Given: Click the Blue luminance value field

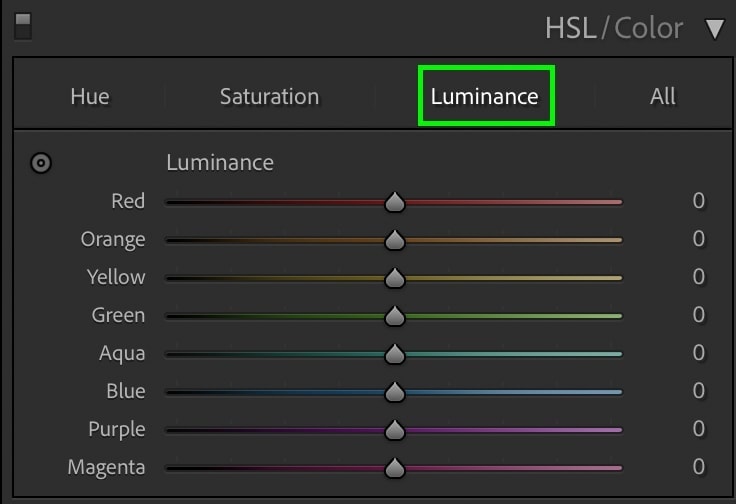Looking at the screenshot, I should tap(698, 391).
